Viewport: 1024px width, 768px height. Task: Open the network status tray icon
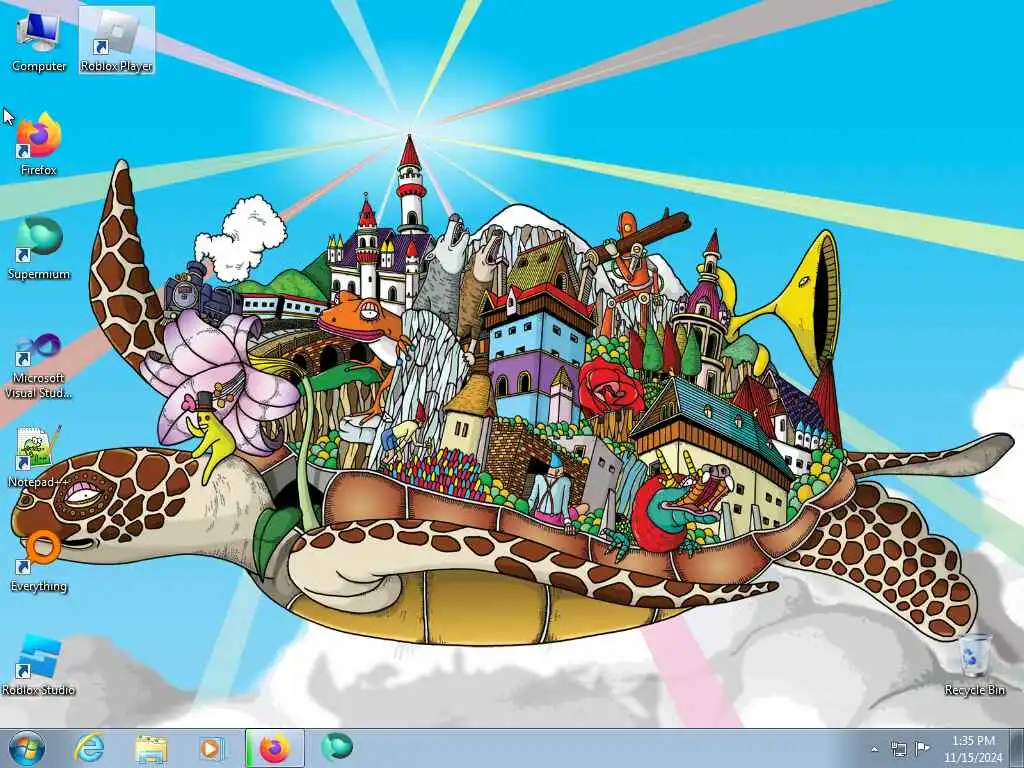899,748
